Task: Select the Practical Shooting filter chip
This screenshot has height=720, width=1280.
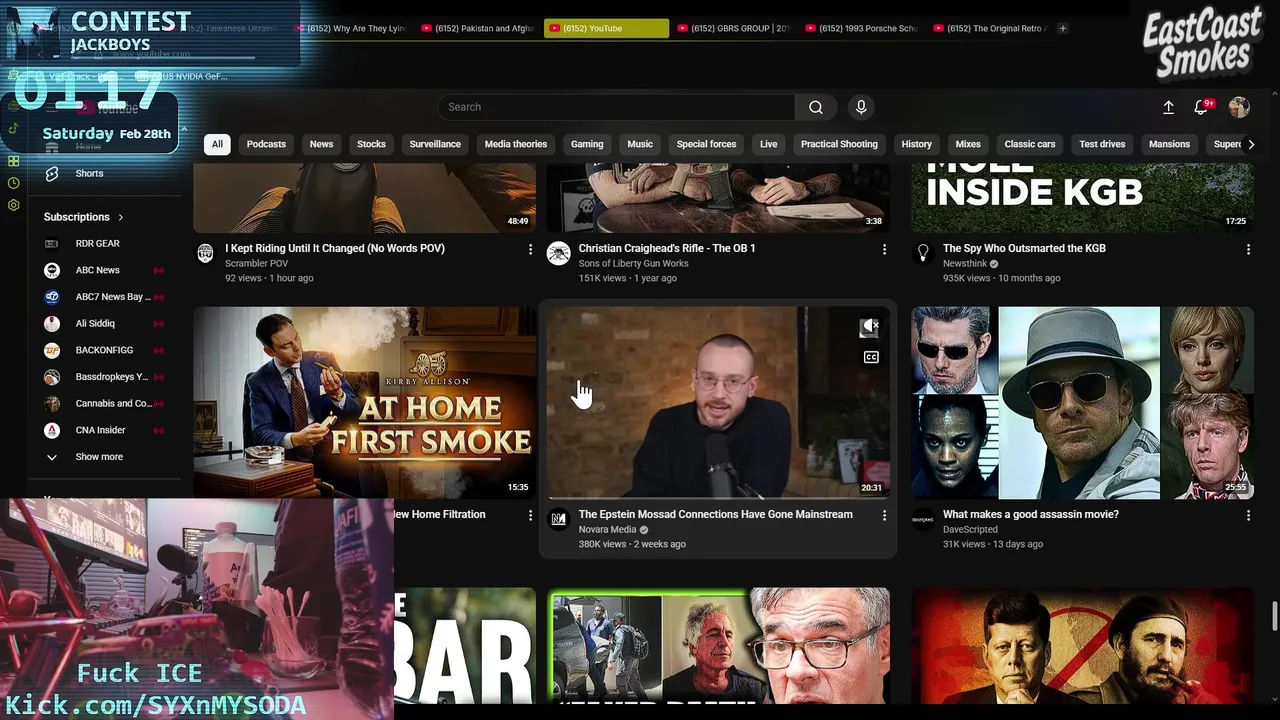Action: [839, 144]
